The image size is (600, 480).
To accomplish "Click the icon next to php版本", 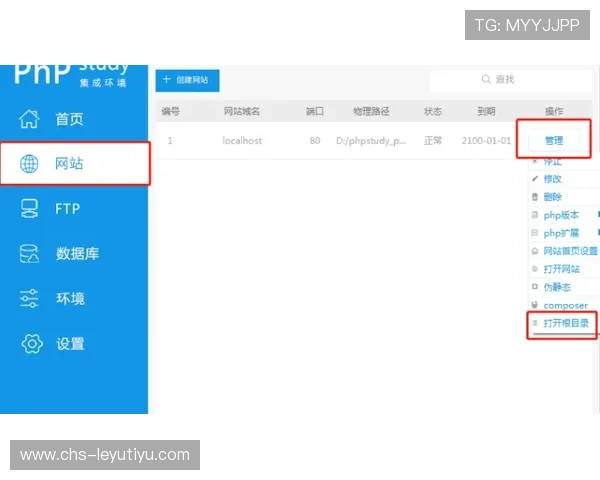I will point(535,215).
